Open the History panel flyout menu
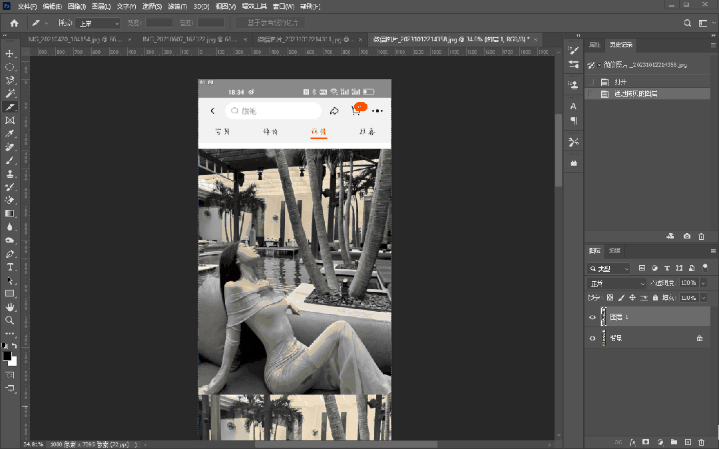The image size is (719, 449). (x=713, y=45)
